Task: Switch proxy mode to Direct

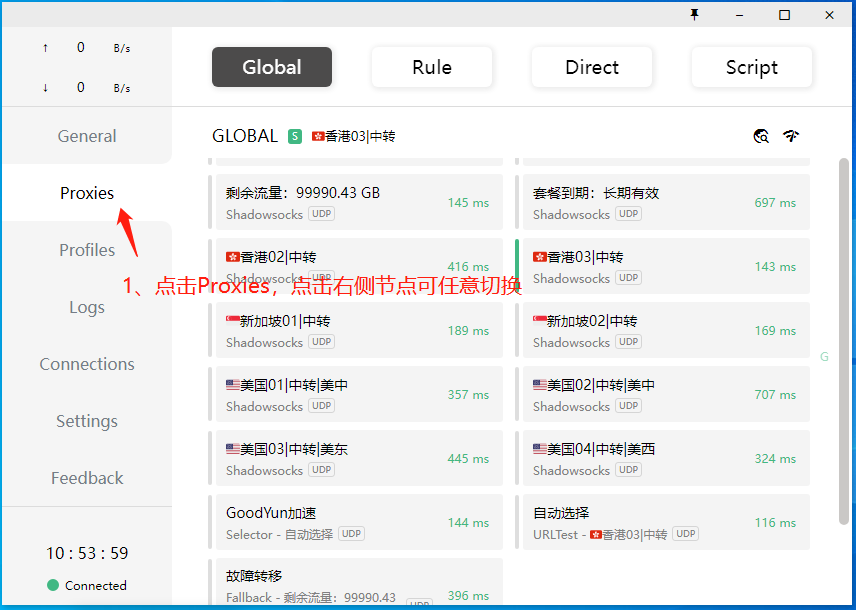Action: click(x=592, y=67)
